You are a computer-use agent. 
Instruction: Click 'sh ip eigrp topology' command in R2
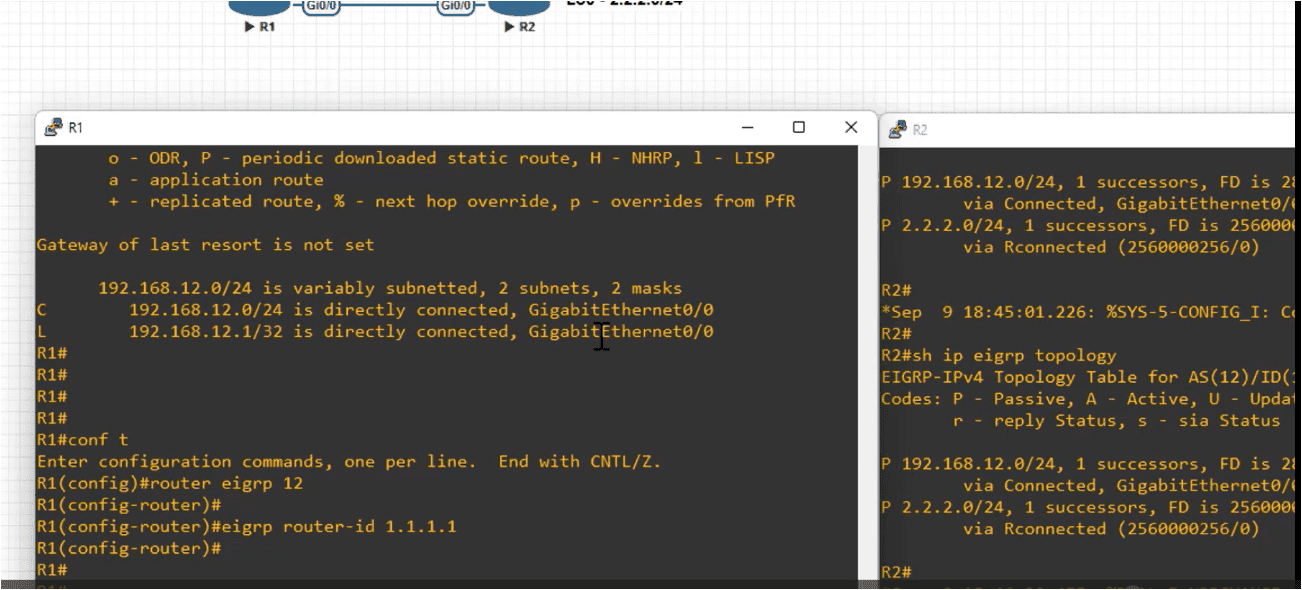[x=998, y=355]
